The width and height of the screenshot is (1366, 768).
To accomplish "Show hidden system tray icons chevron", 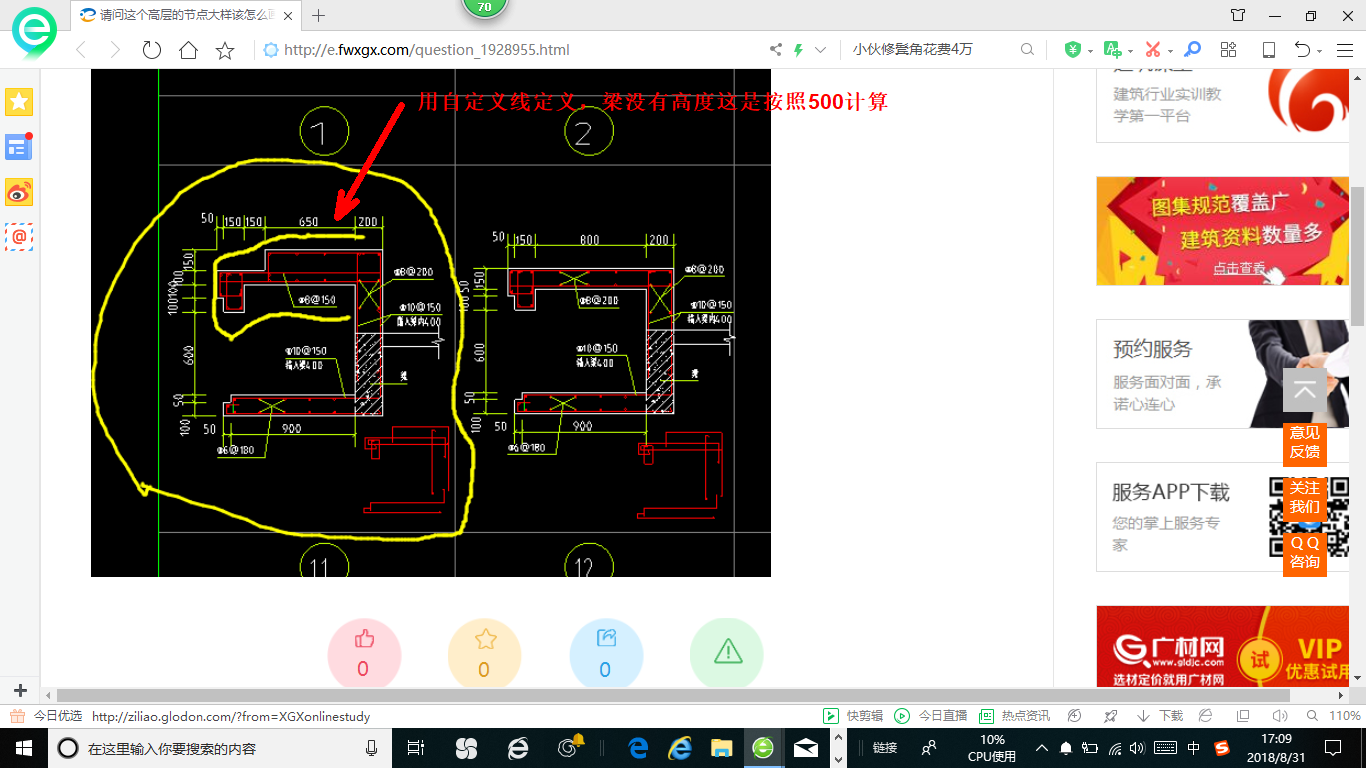I will click(1042, 748).
